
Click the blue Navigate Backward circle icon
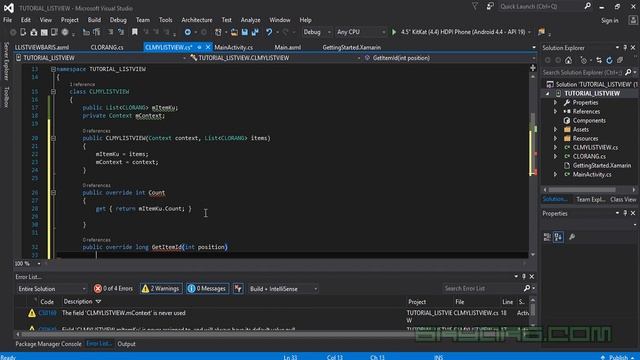[x=187, y=32]
